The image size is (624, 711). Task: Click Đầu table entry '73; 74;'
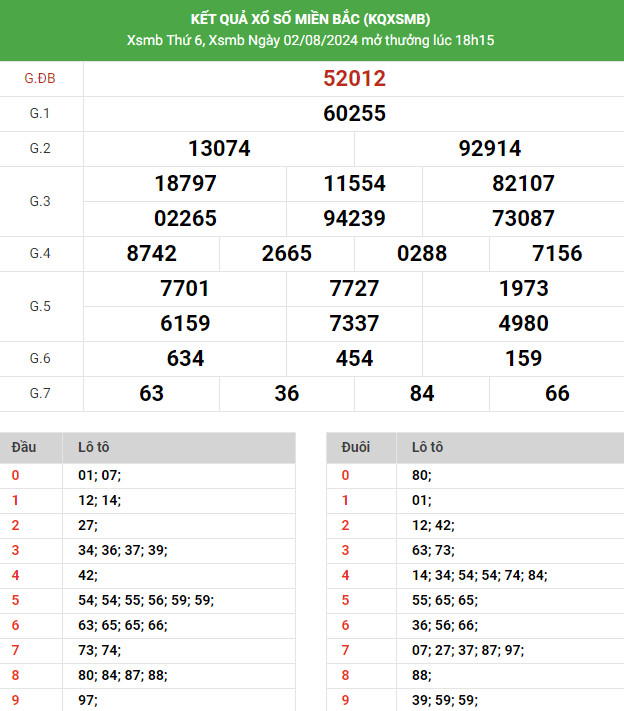click(99, 650)
